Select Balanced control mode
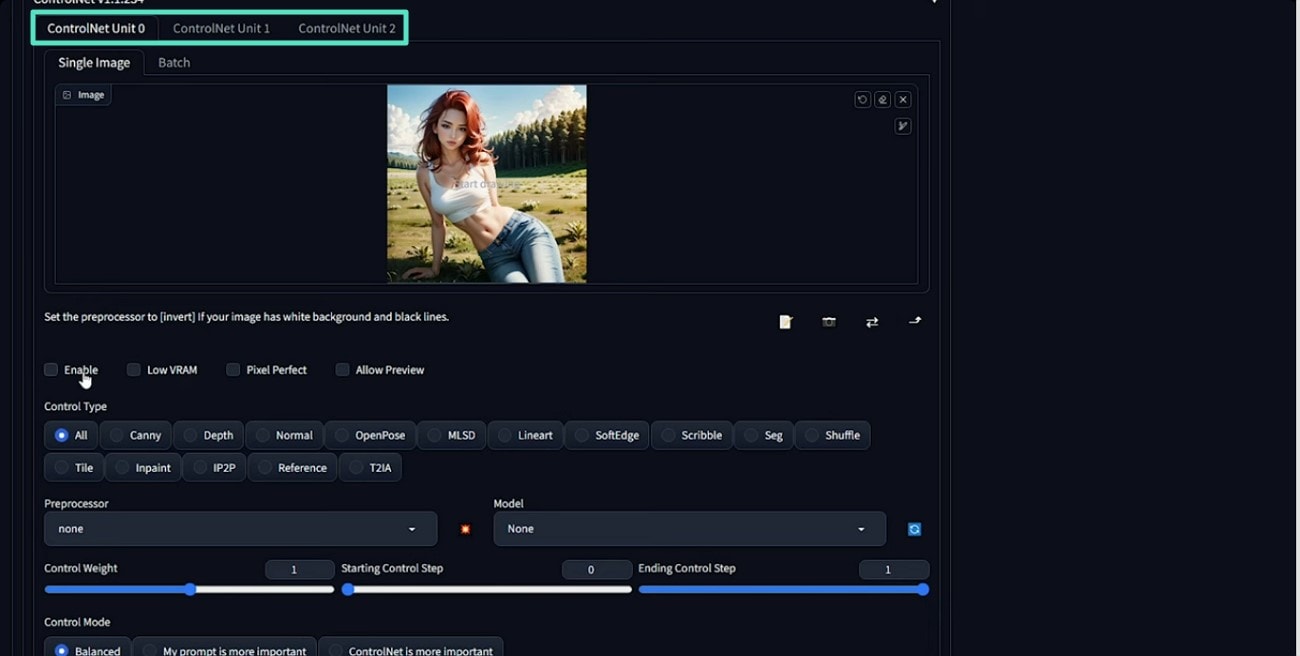The image size is (1300, 656). pos(88,650)
